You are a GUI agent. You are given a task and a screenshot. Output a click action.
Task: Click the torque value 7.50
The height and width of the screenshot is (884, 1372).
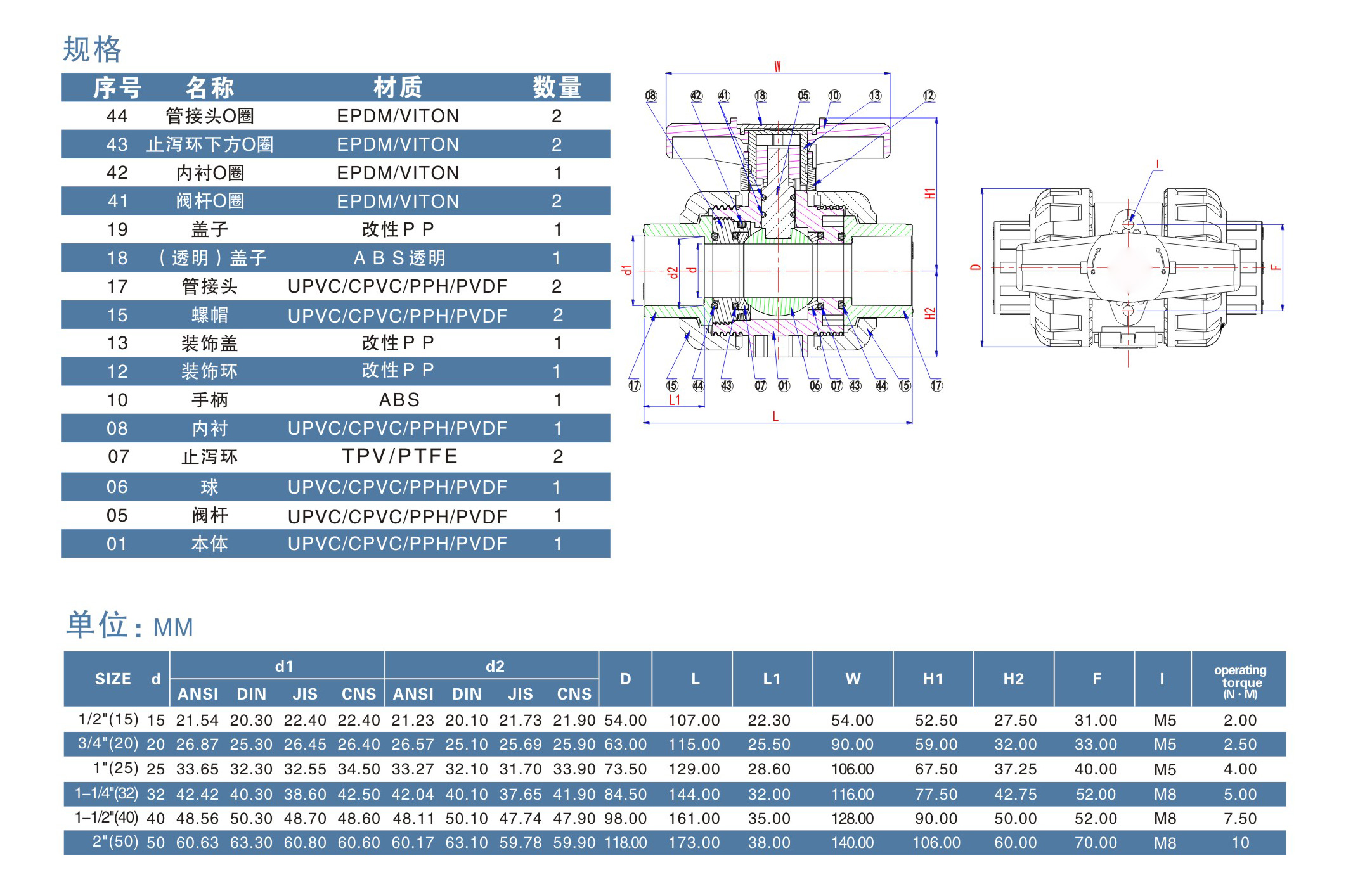[x=1240, y=819]
